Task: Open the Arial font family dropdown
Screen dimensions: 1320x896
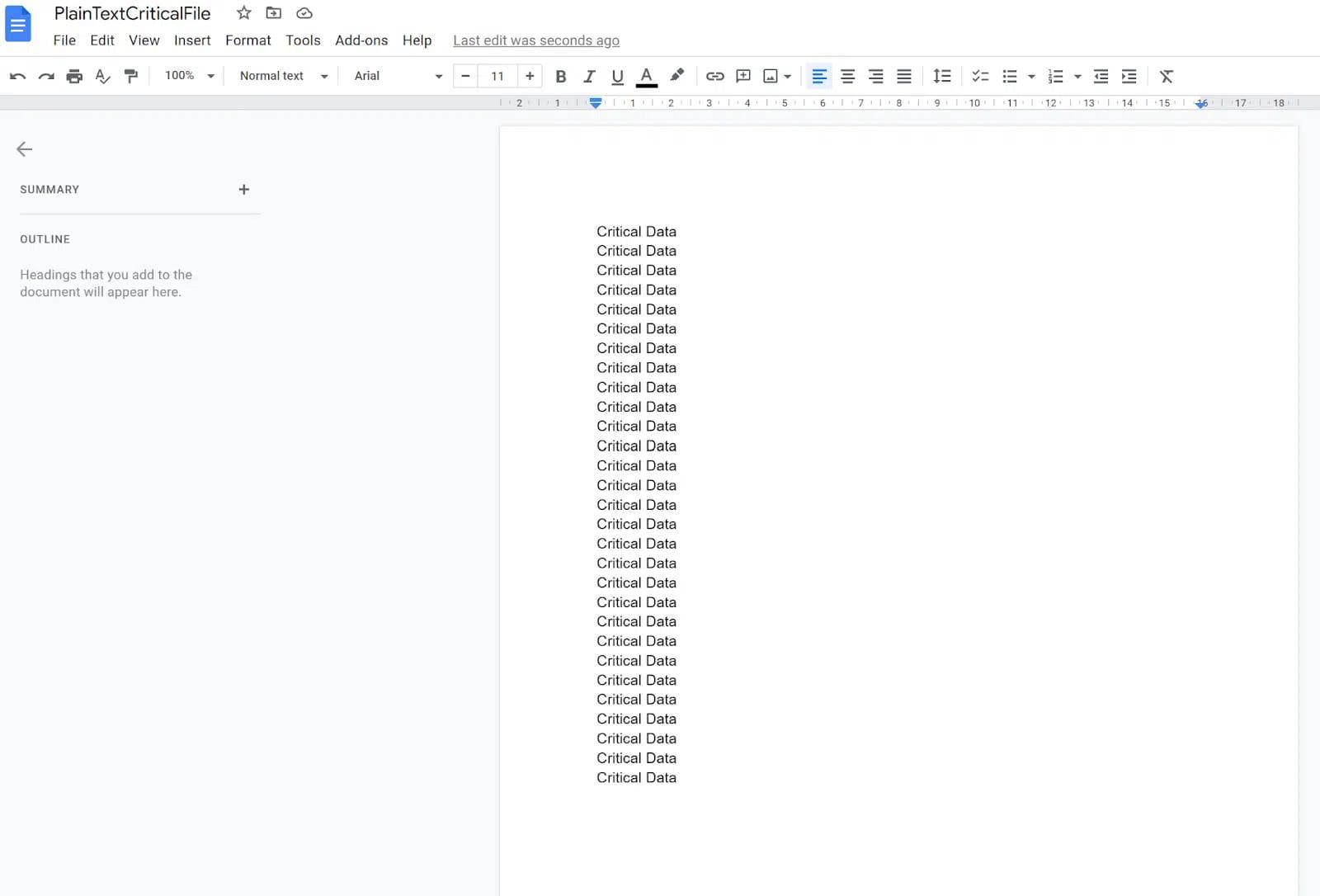Action: click(397, 76)
